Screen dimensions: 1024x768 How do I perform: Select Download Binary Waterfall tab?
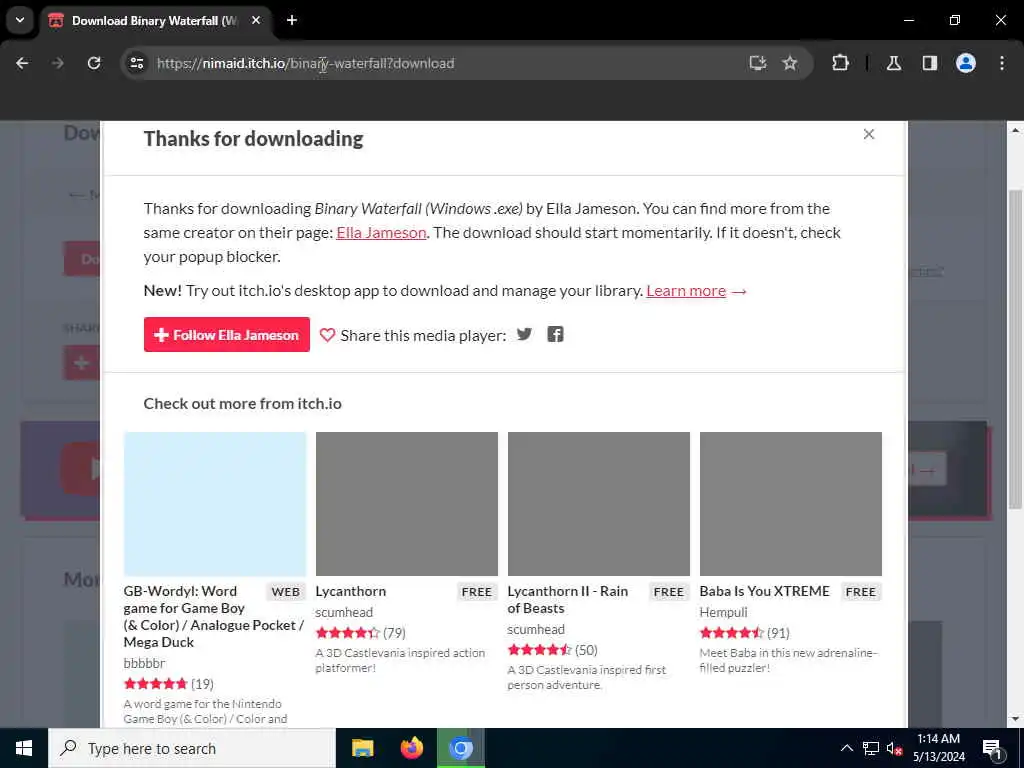tap(153, 20)
